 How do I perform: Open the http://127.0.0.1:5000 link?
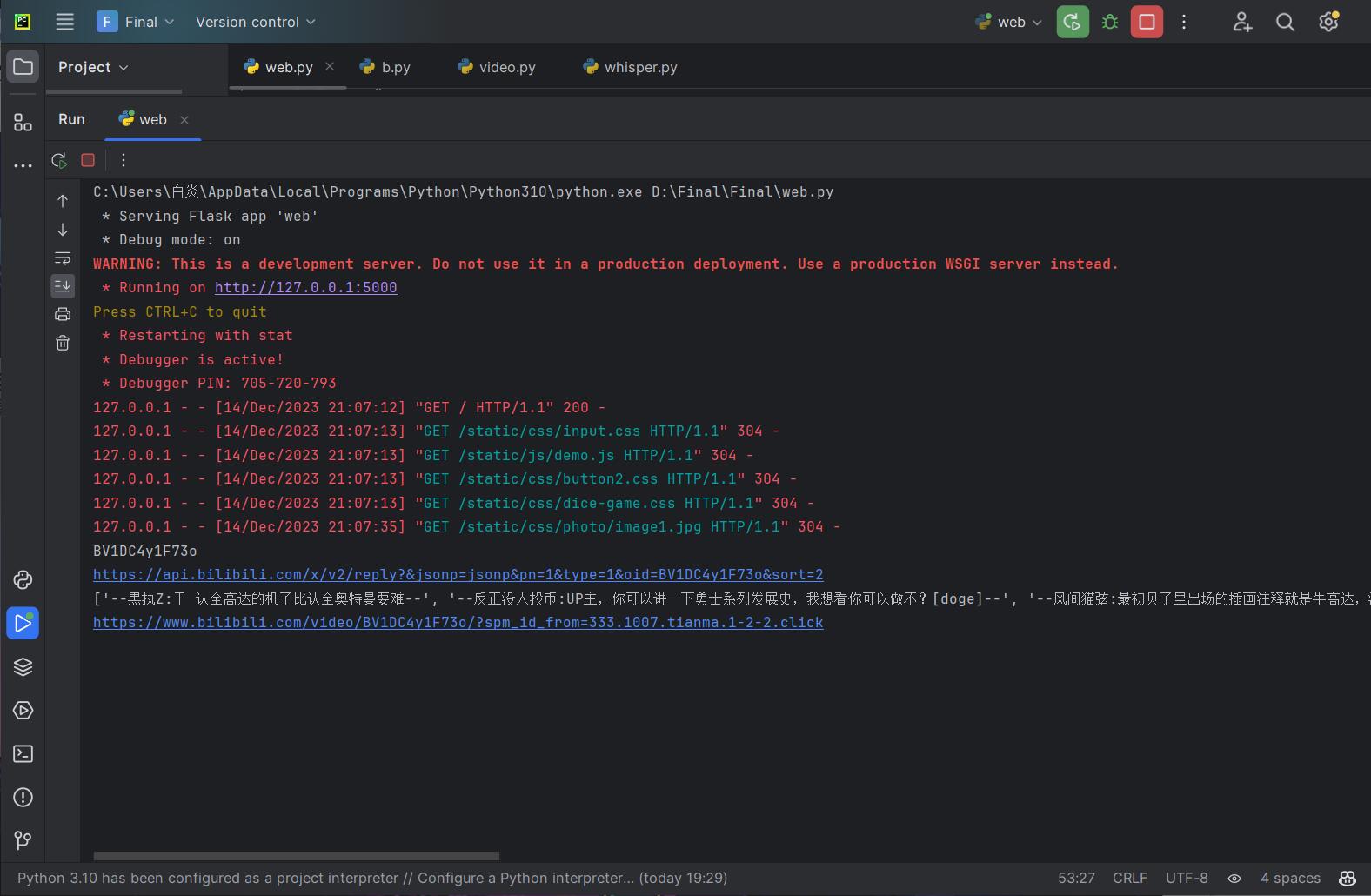305,288
